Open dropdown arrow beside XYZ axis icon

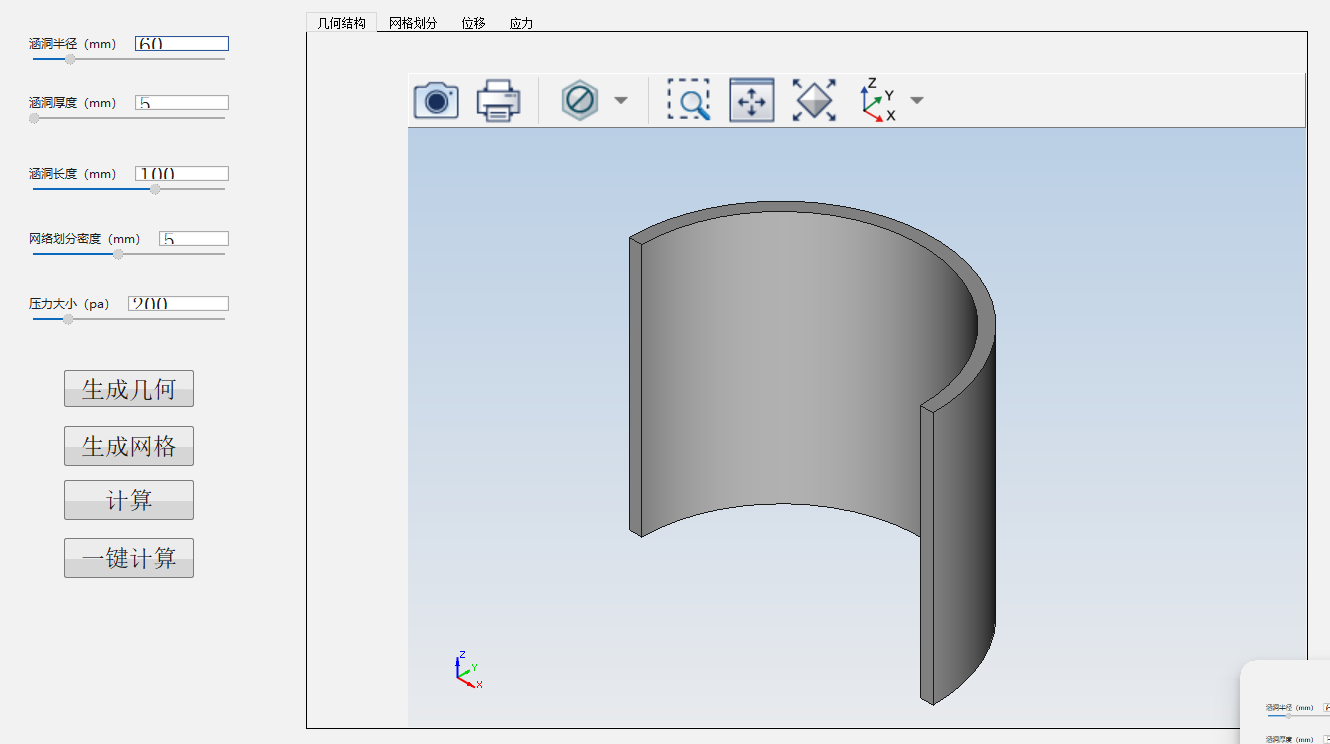(x=916, y=101)
